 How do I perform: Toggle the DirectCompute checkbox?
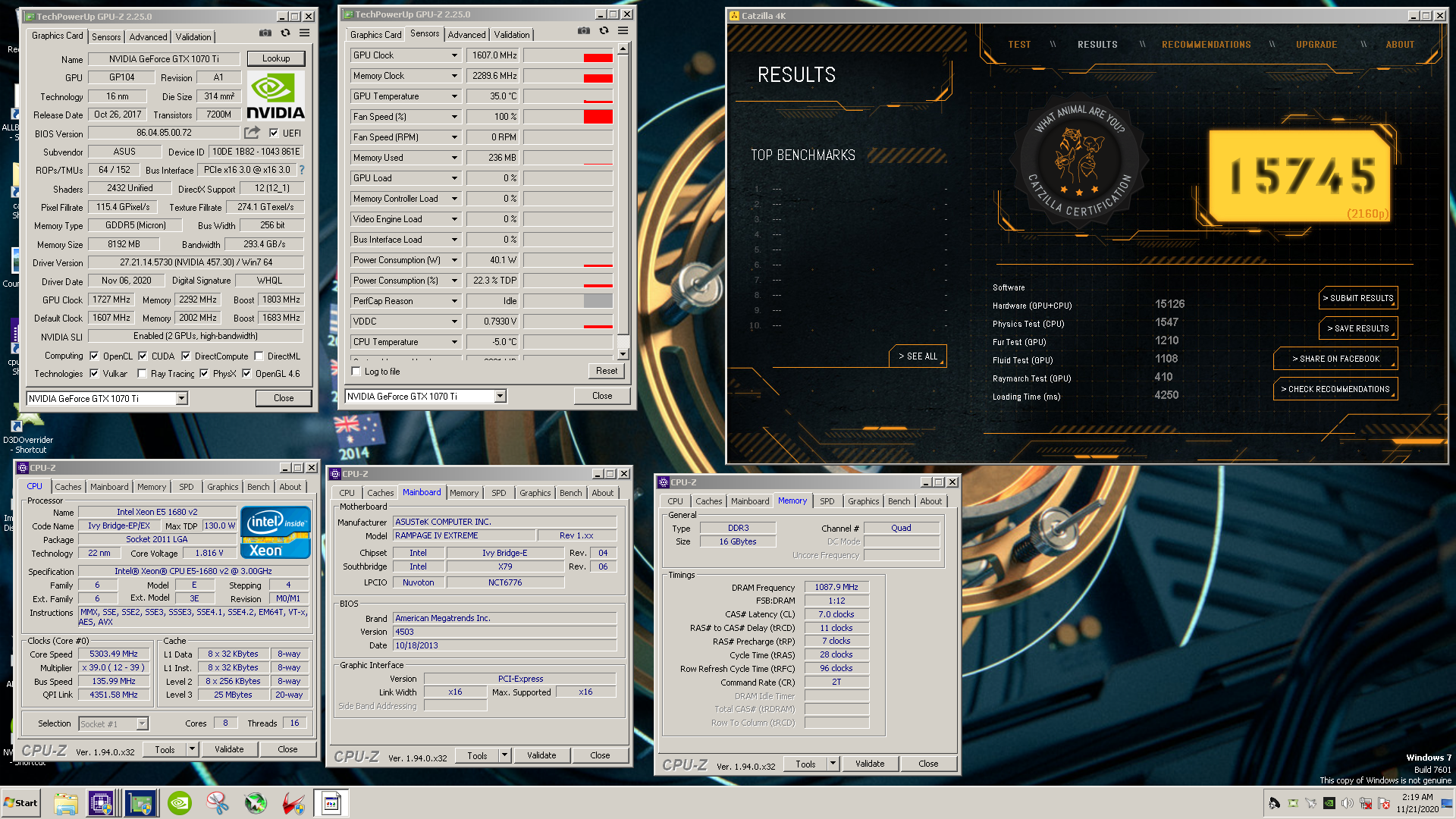pos(186,356)
